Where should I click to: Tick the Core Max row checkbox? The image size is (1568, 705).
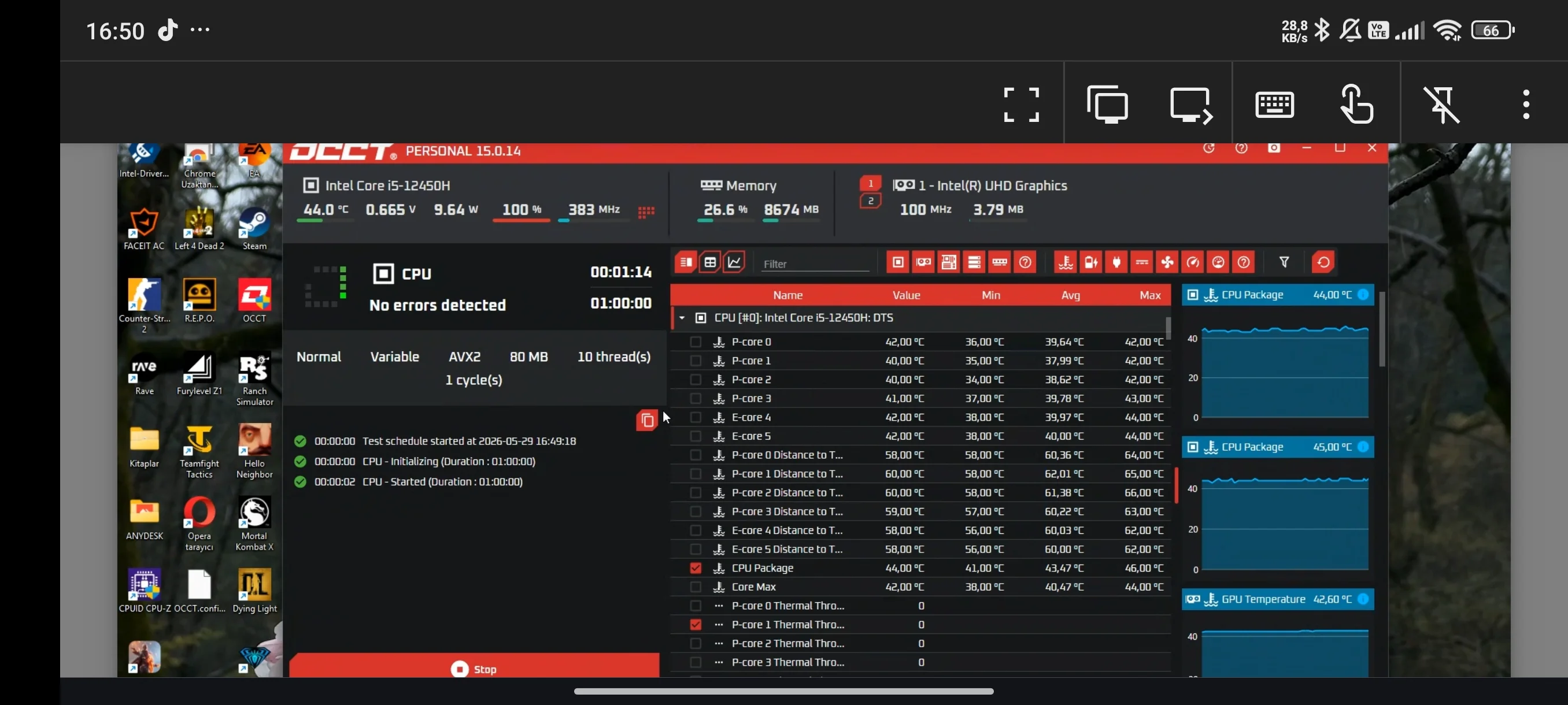695,587
